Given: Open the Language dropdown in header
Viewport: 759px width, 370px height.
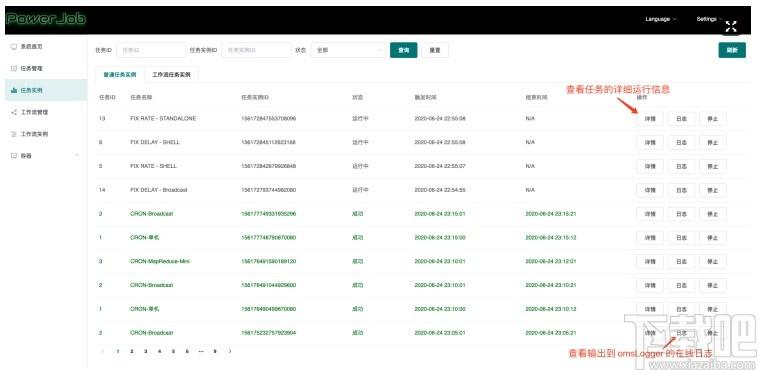Looking at the screenshot, I should (660, 19).
